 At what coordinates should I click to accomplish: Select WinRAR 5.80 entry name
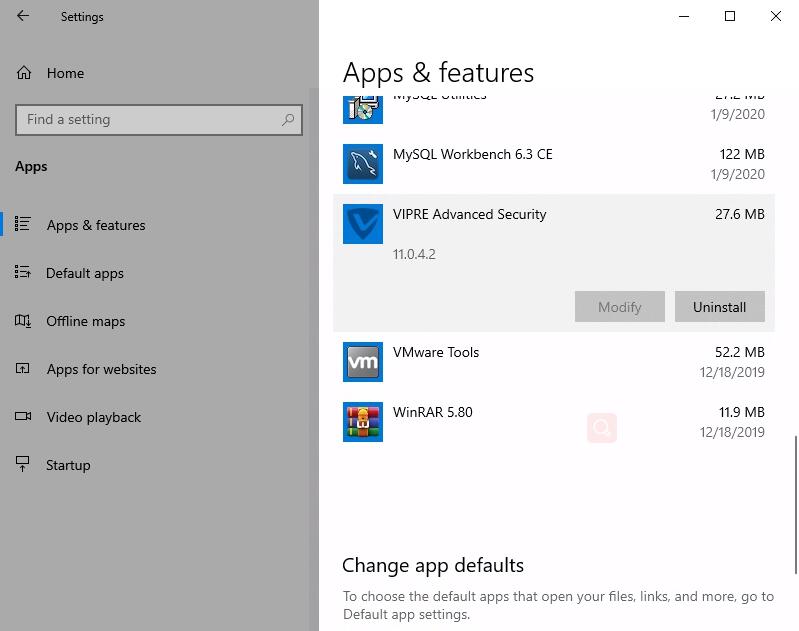(433, 412)
